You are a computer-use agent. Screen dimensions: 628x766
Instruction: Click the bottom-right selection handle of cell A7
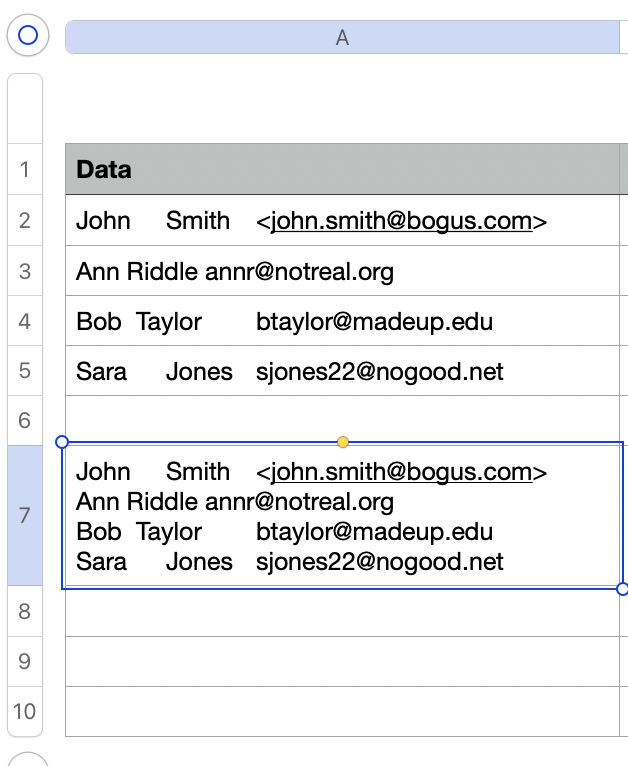pos(622,589)
